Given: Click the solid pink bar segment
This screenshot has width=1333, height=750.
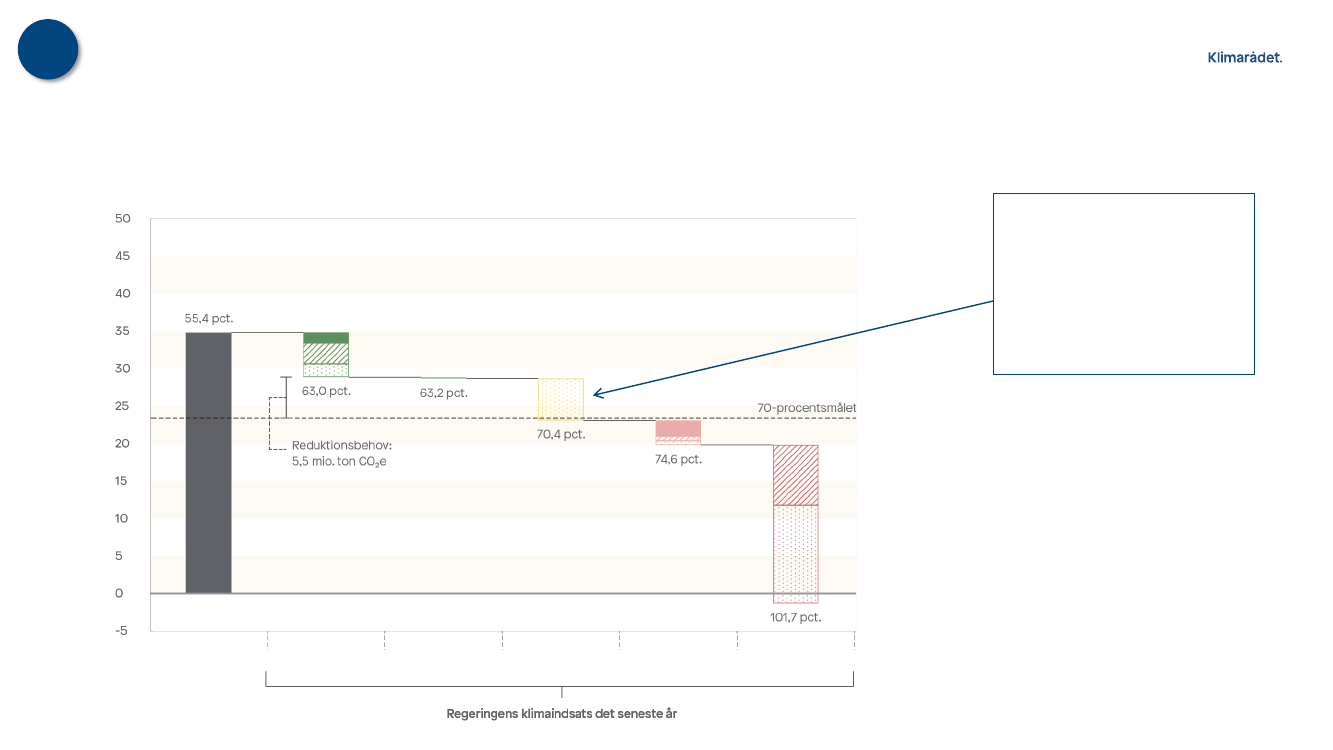Looking at the screenshot, I should (678, 428).
